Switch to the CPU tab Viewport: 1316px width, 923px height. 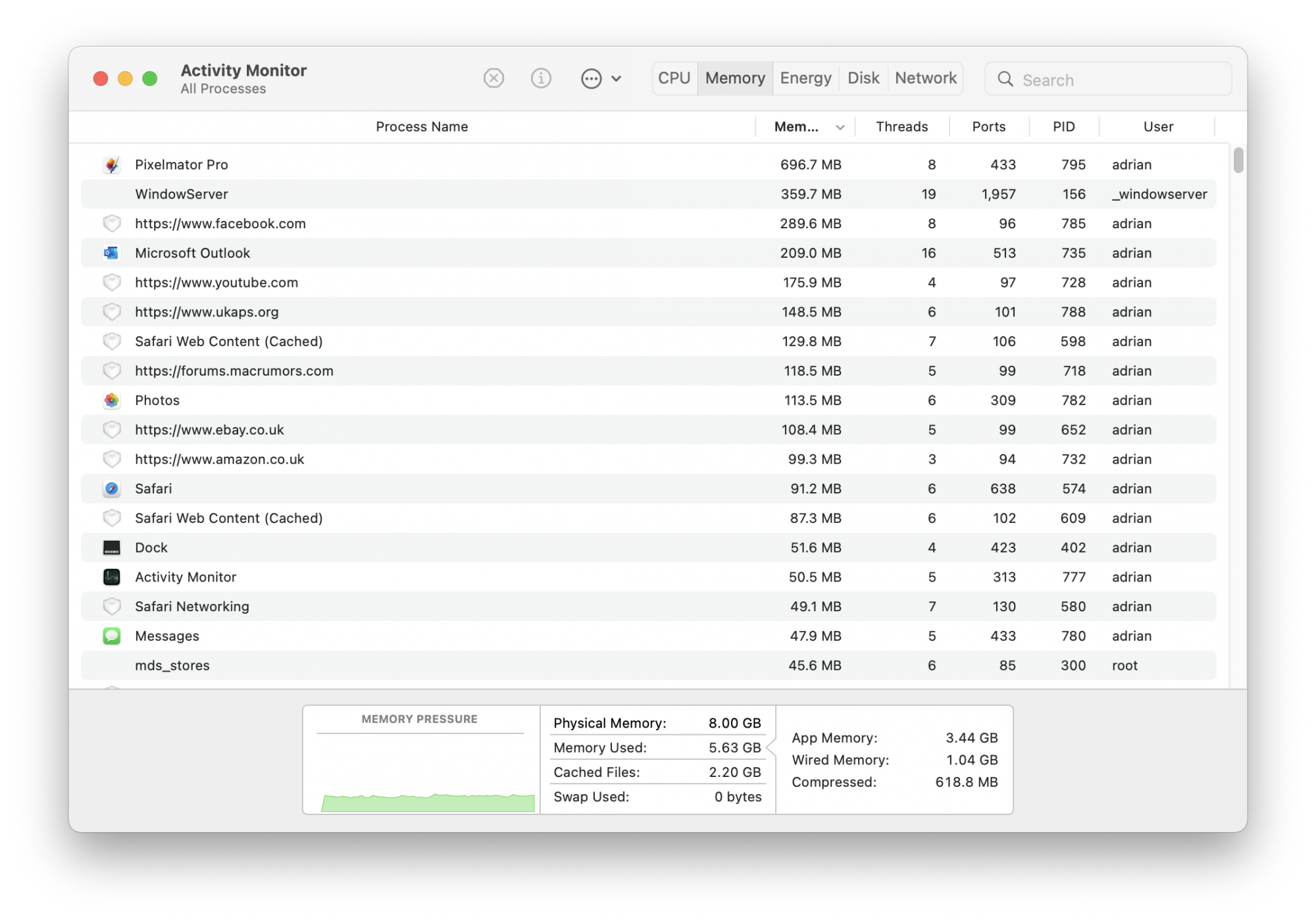(x=674, y=78)
